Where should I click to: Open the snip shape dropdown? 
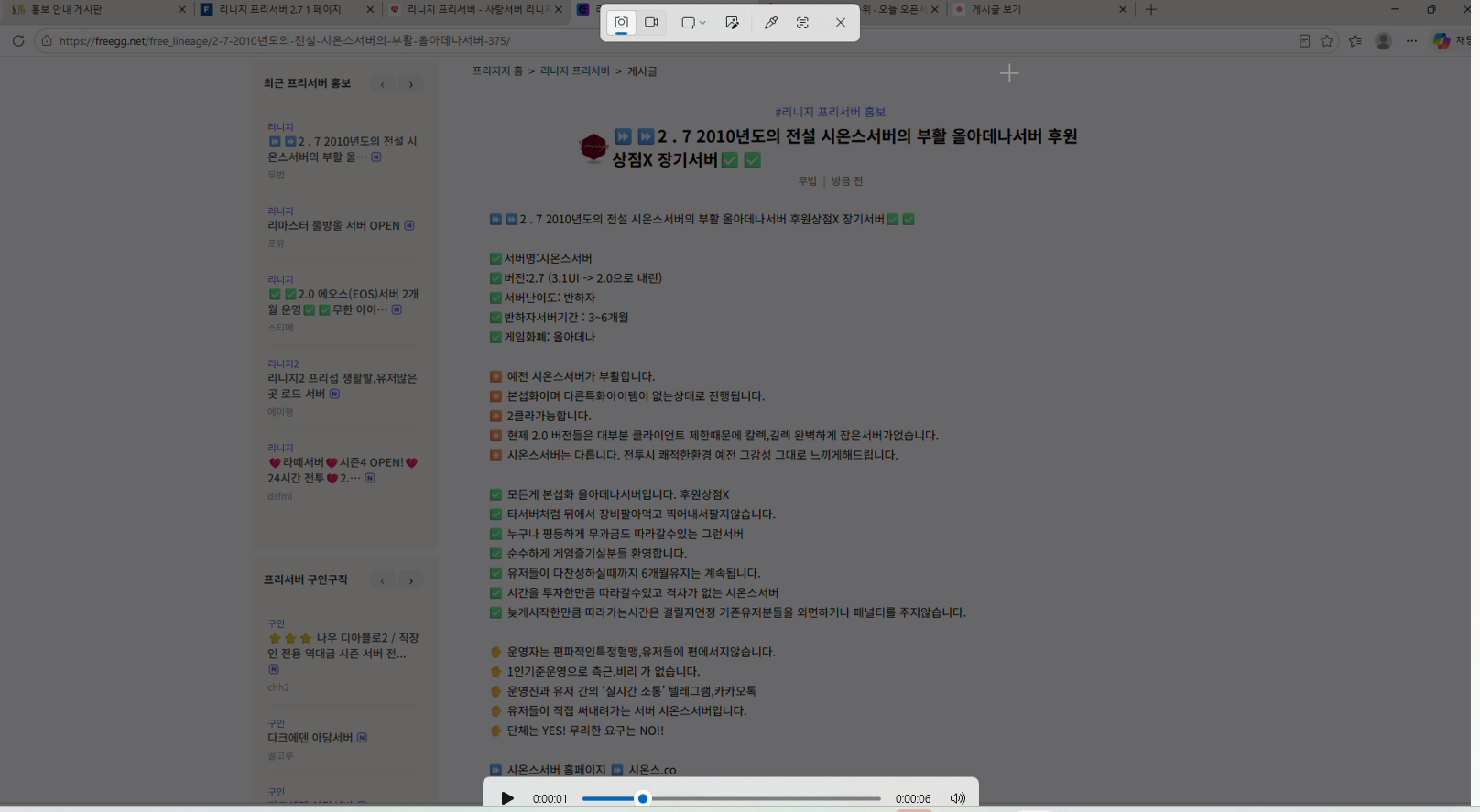693,22
